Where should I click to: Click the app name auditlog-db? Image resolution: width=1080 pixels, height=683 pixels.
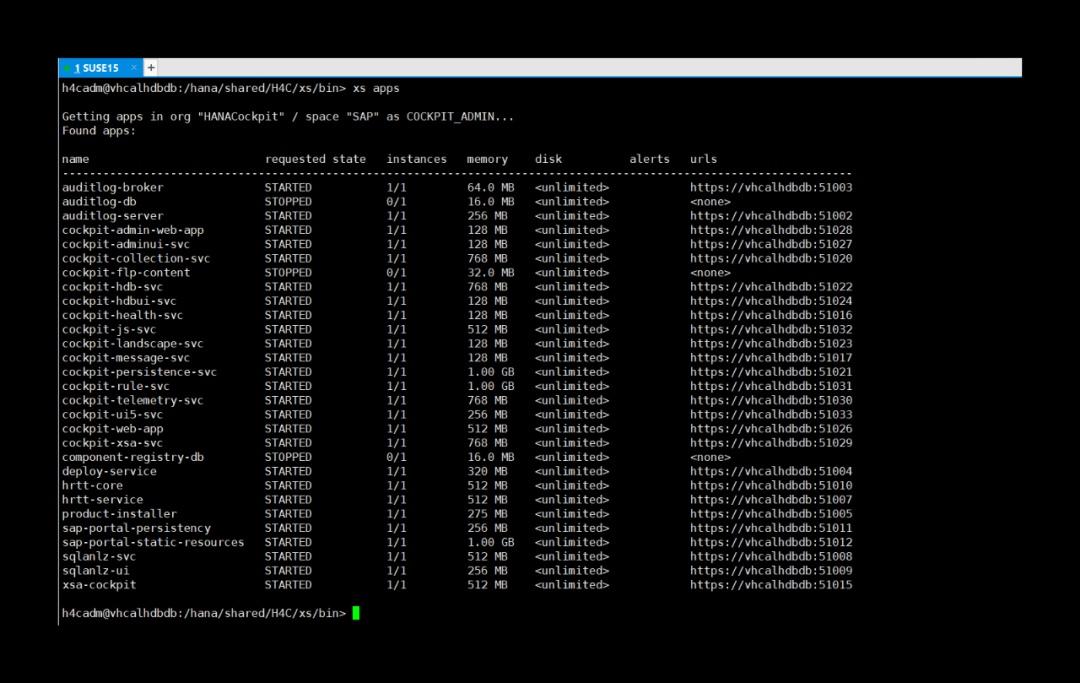point(99,202)
